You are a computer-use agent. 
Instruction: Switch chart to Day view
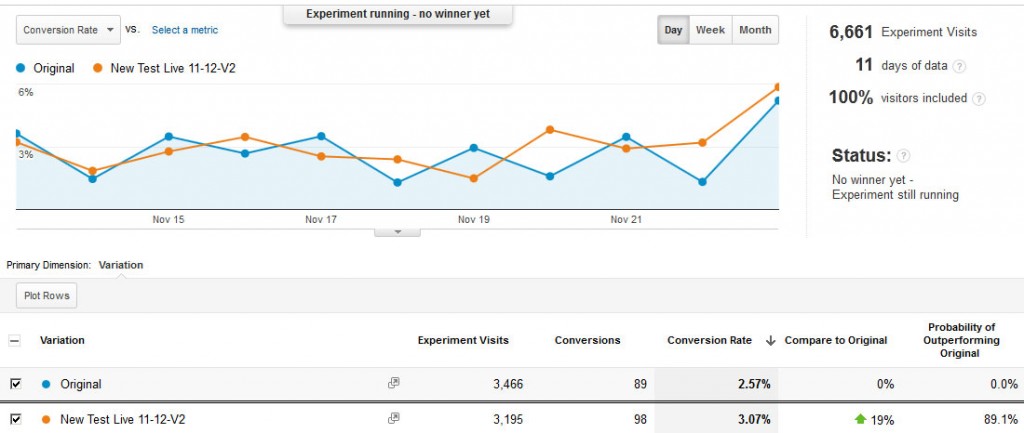[673, 30]
